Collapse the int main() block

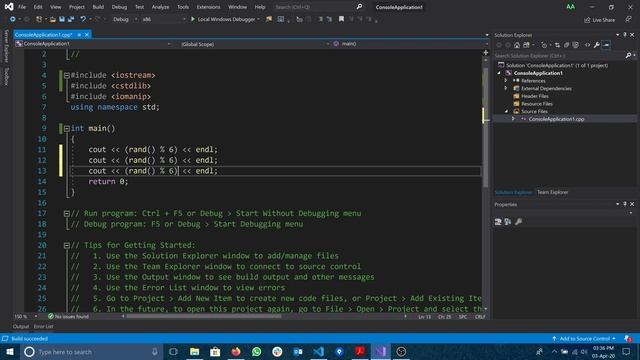[67, 129]
